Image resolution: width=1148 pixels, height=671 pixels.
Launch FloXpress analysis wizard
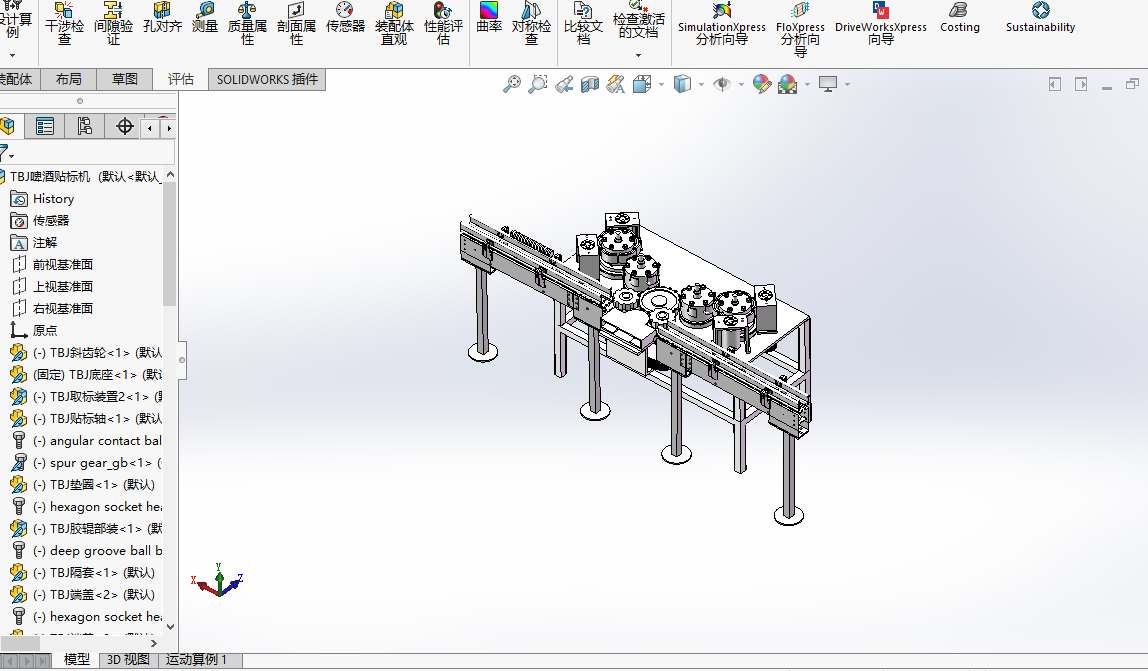(800, 29)
